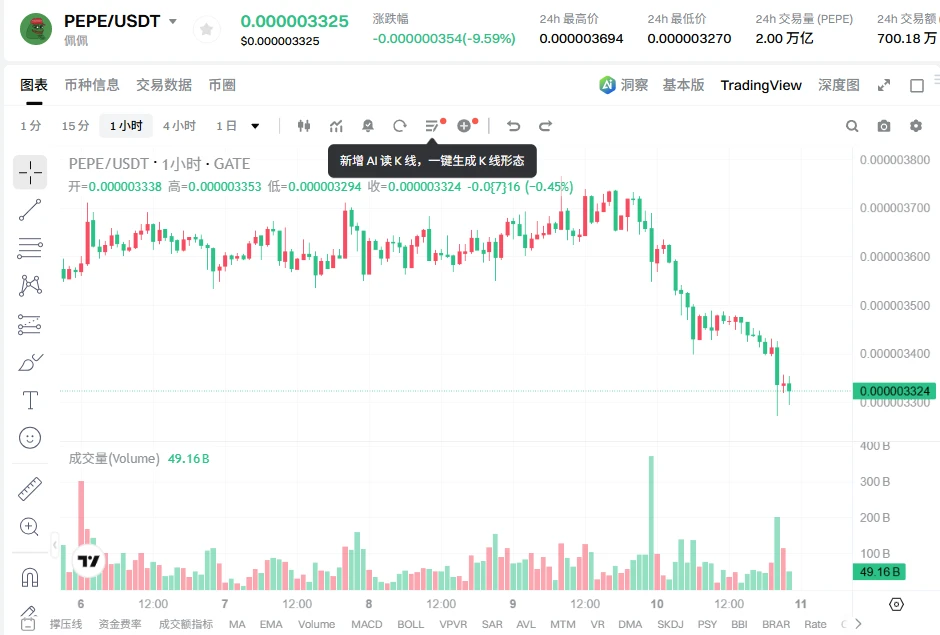Select the prediction measurement tool
This screenshot has width=940, height=635.
pyautogui.click(x=30, y=324)
